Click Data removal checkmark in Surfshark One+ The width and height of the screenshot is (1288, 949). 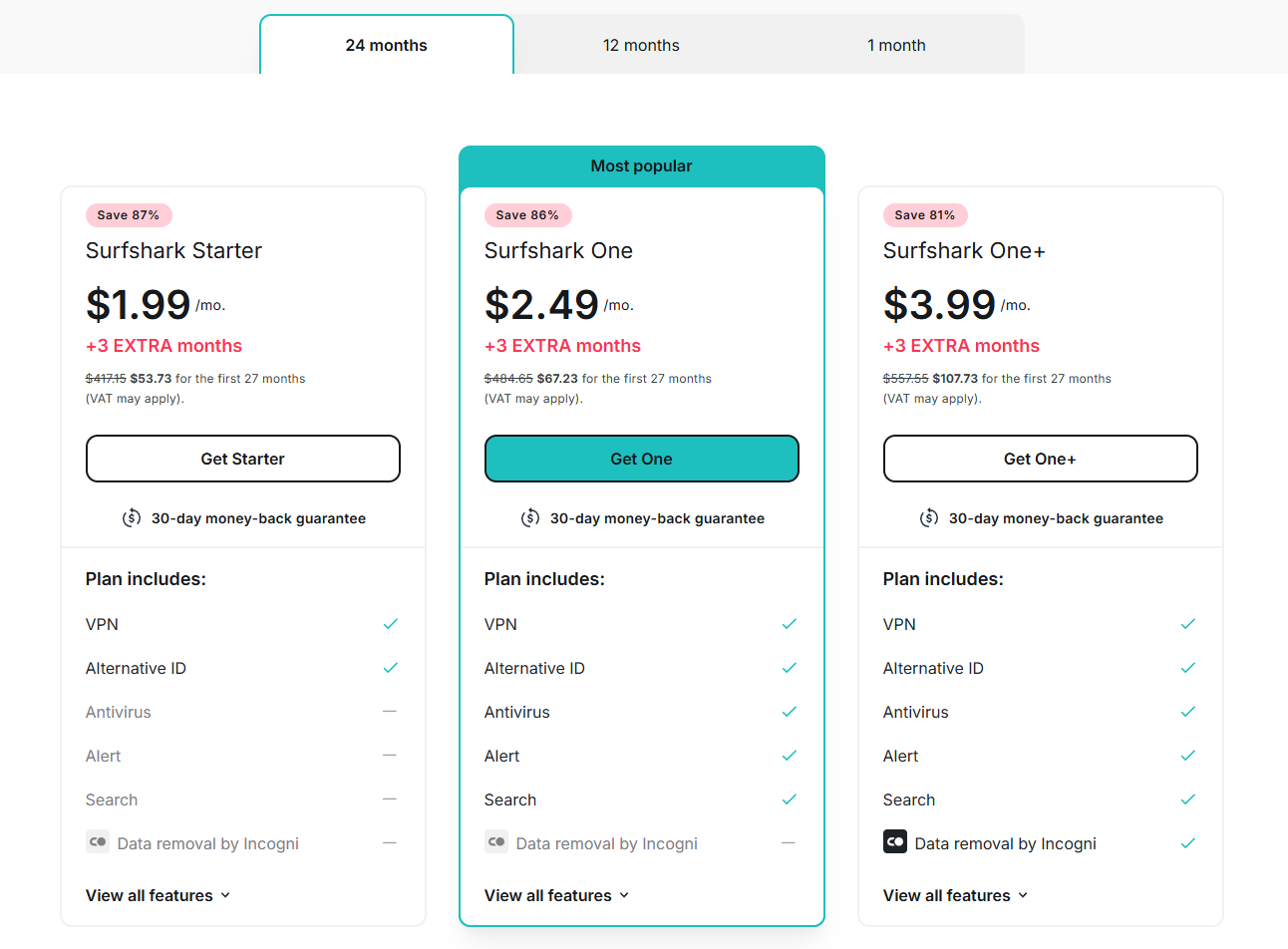[x=1187, y=843]
